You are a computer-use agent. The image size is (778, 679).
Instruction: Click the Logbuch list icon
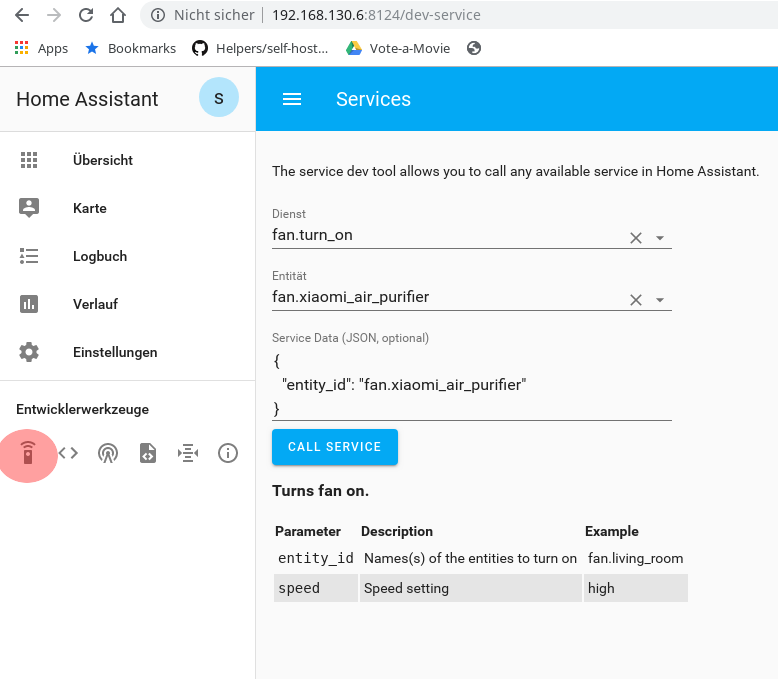tap(29, 256)
